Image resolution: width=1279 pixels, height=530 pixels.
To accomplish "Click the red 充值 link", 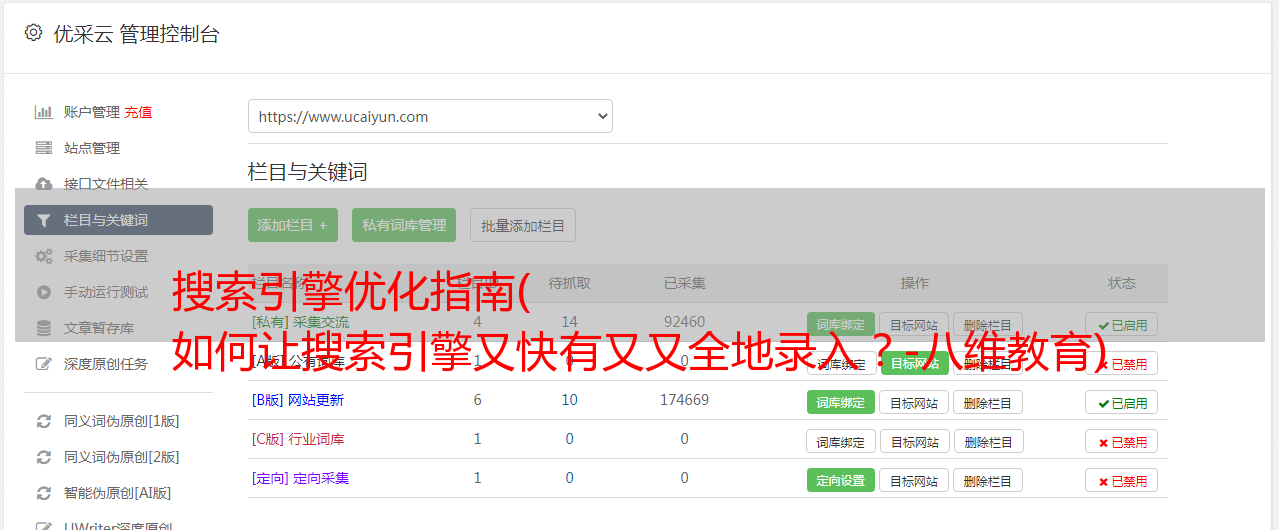I will pos(138,112).
